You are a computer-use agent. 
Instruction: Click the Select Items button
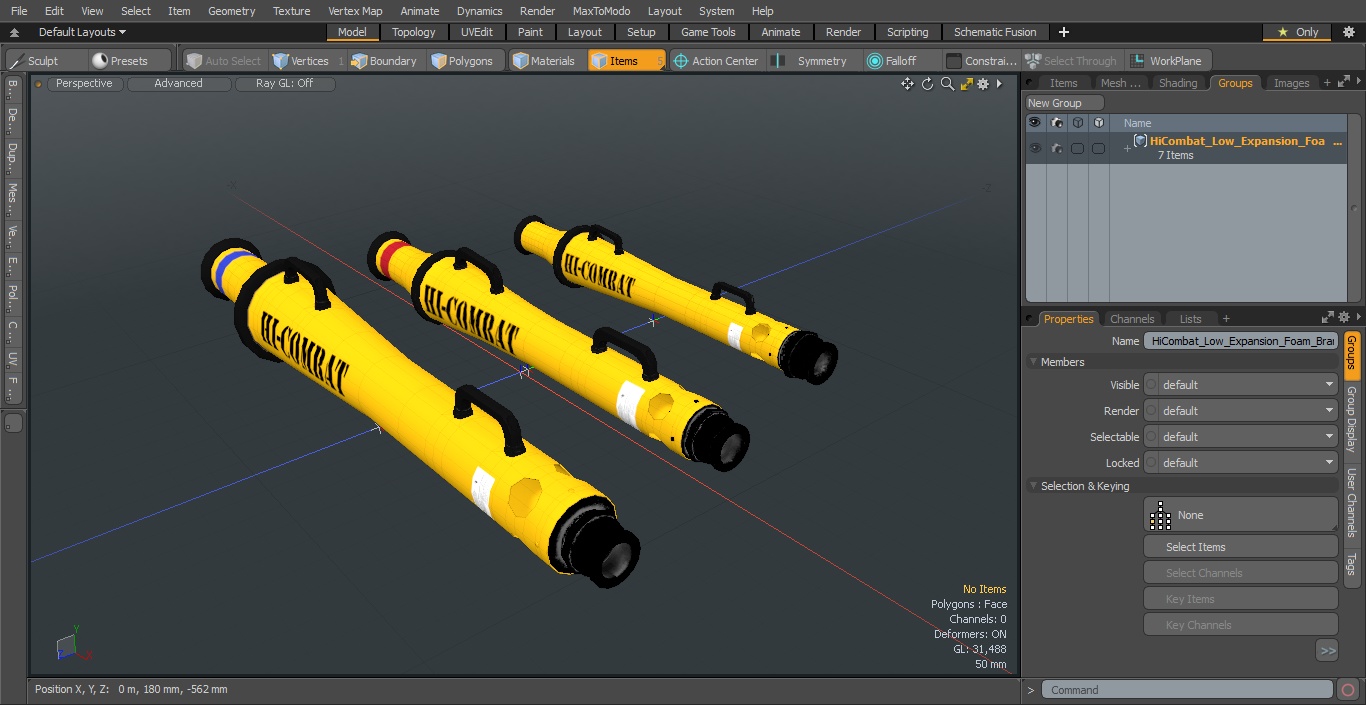click(1240, 547)
